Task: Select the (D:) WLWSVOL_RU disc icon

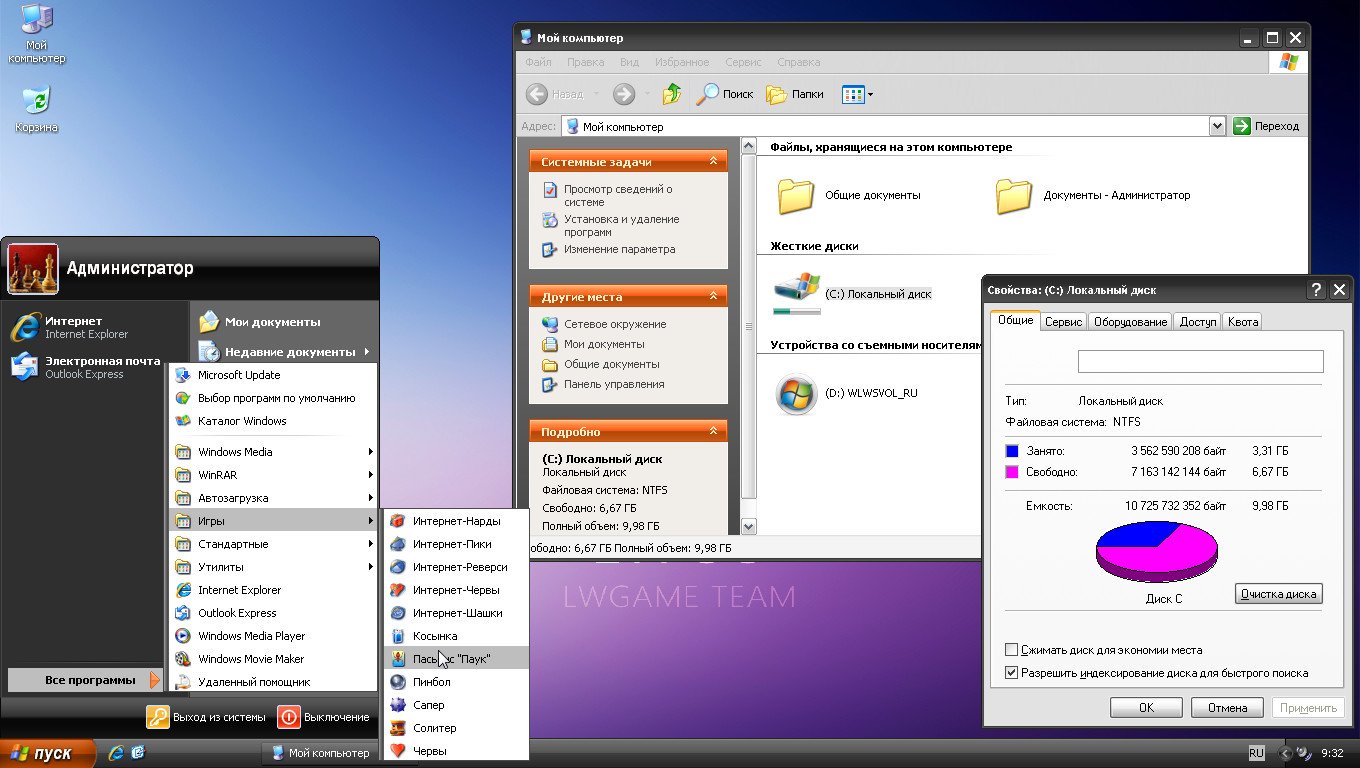Action: [x=796, y=394]
